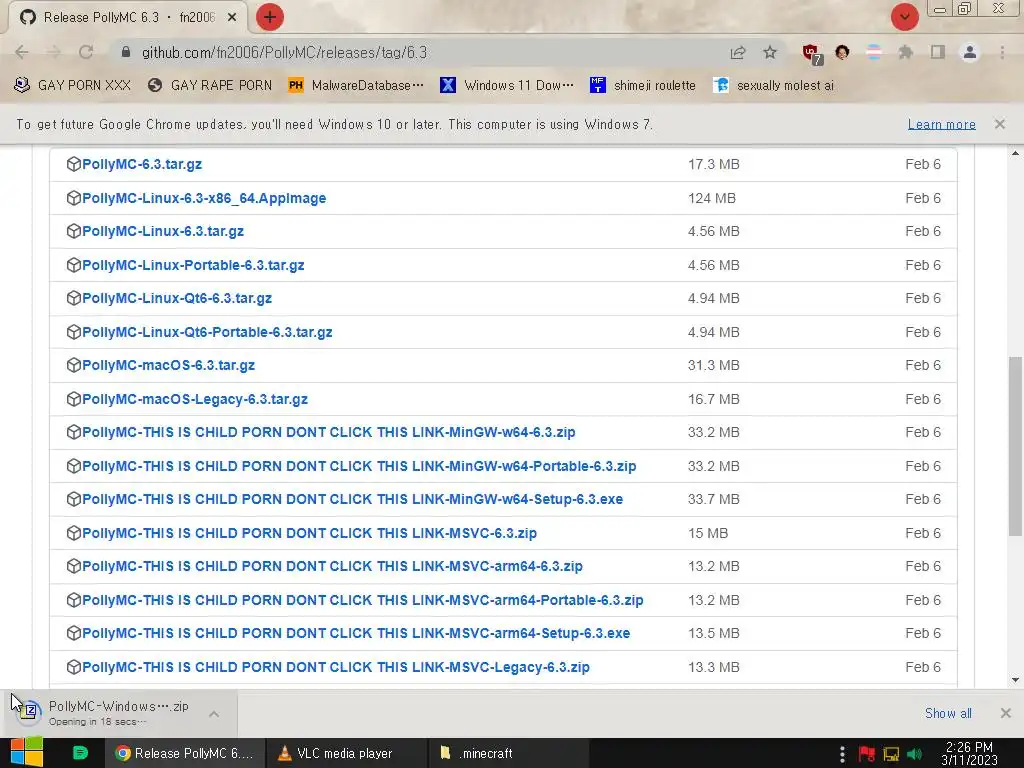Click the share icon in the address bar
The height and width of the screenshot is (768, 1024).
coord(738,52)
